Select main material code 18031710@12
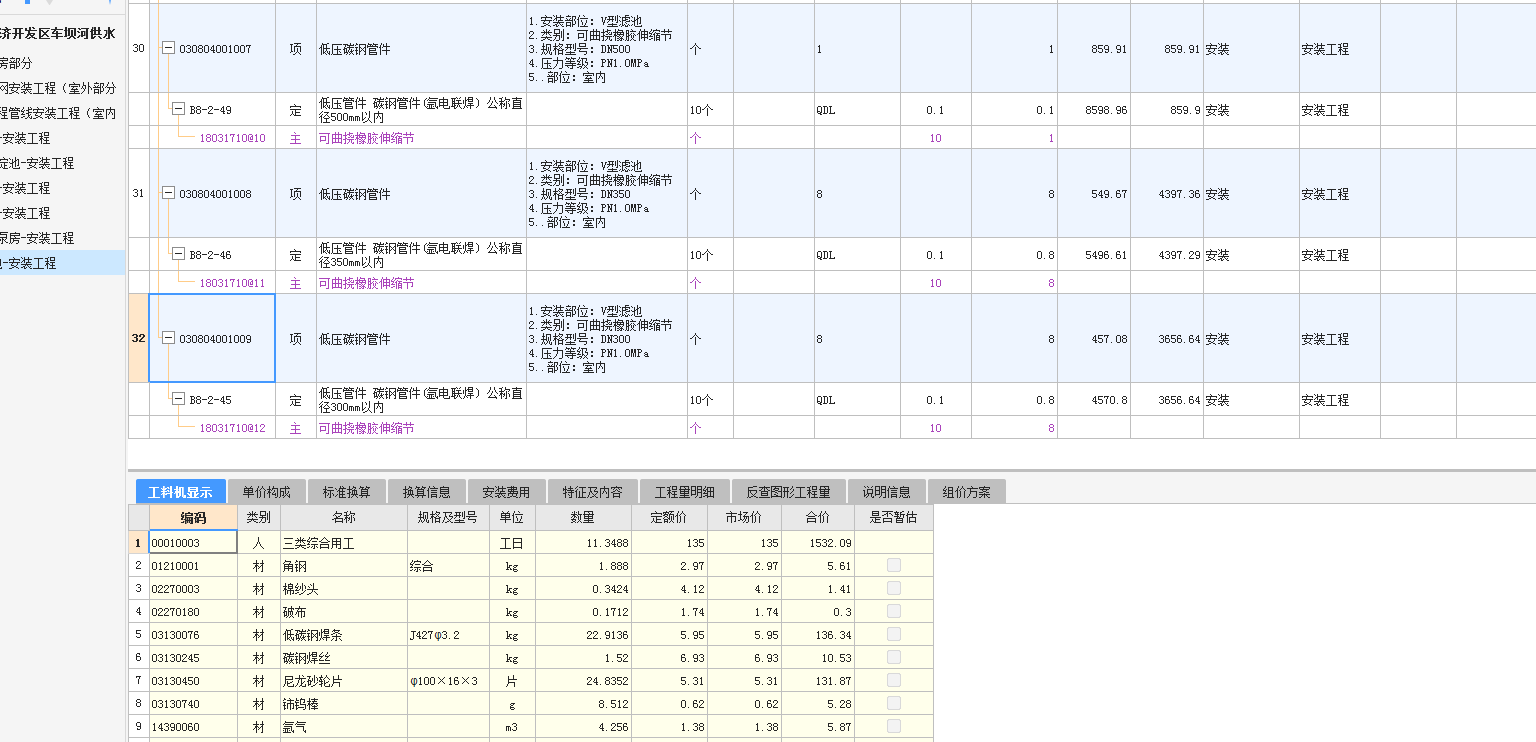This screenshot has height=742, width=1536. (233, 428)
